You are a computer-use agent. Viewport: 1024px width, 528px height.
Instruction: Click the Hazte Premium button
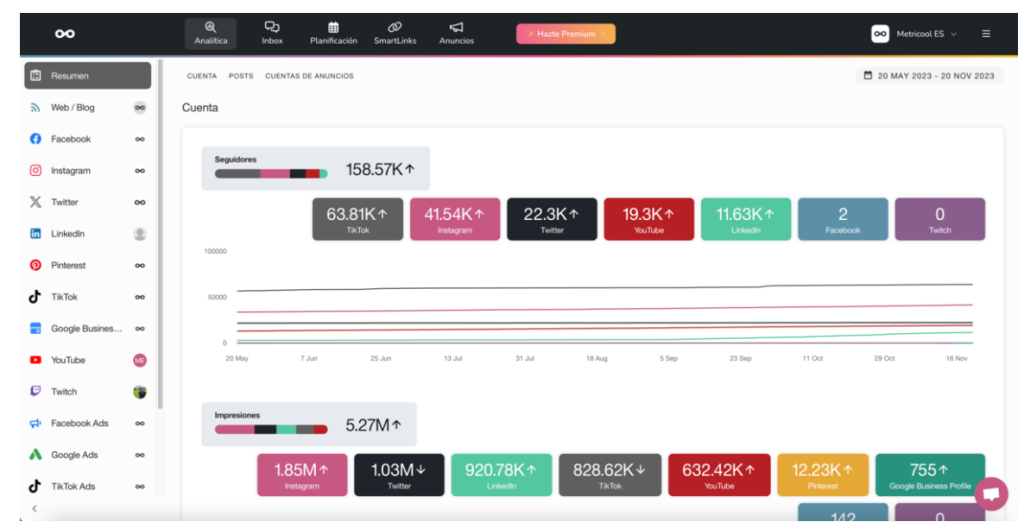point(566,34)
